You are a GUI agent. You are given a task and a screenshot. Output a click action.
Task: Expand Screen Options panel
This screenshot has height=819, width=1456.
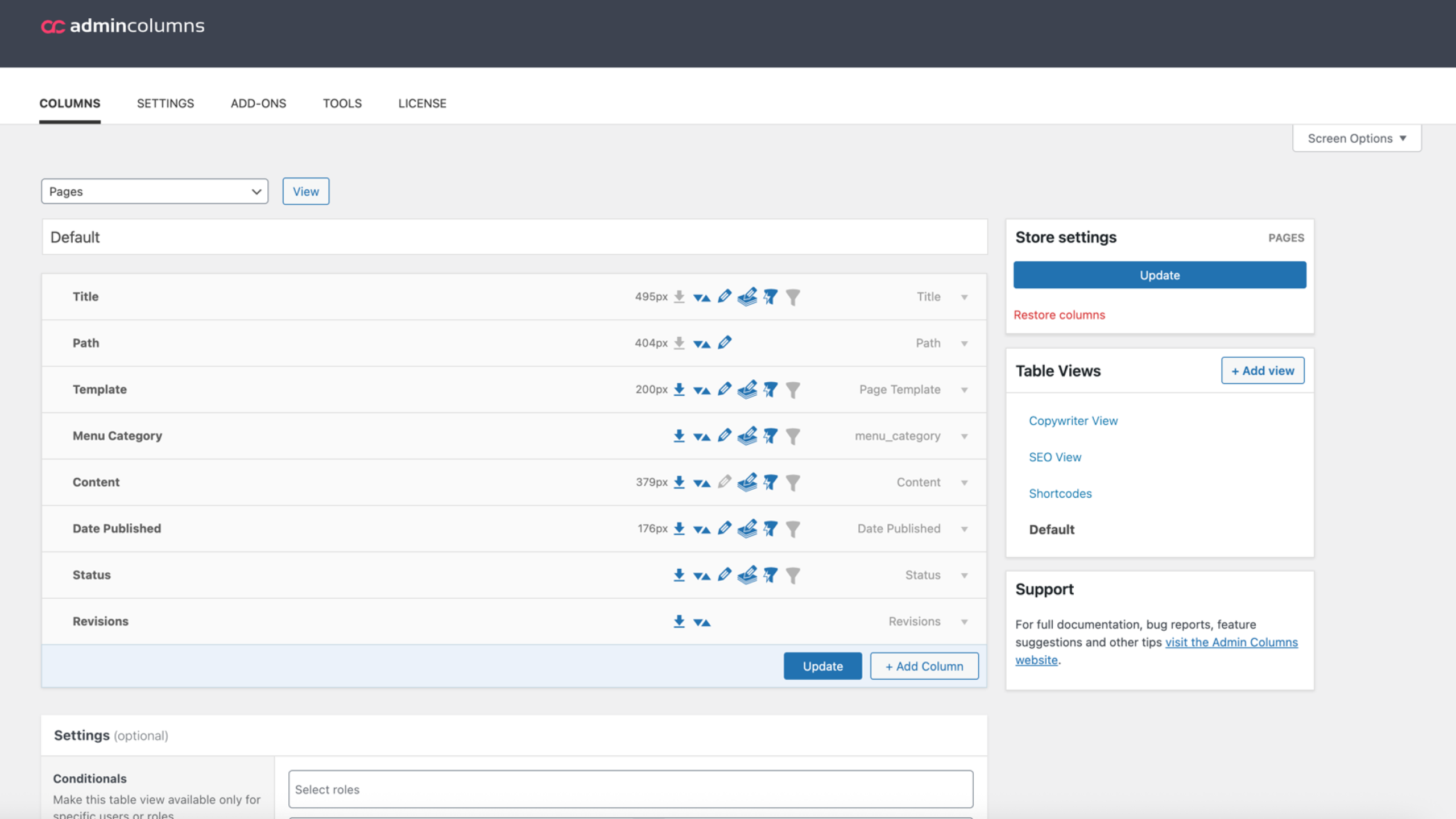tap(1356, 138)
